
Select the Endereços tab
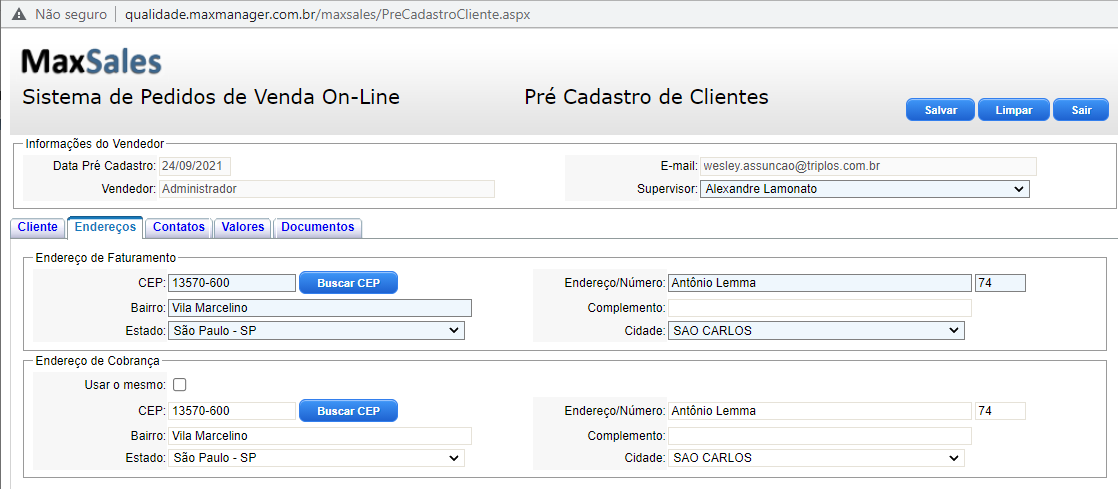105,227
